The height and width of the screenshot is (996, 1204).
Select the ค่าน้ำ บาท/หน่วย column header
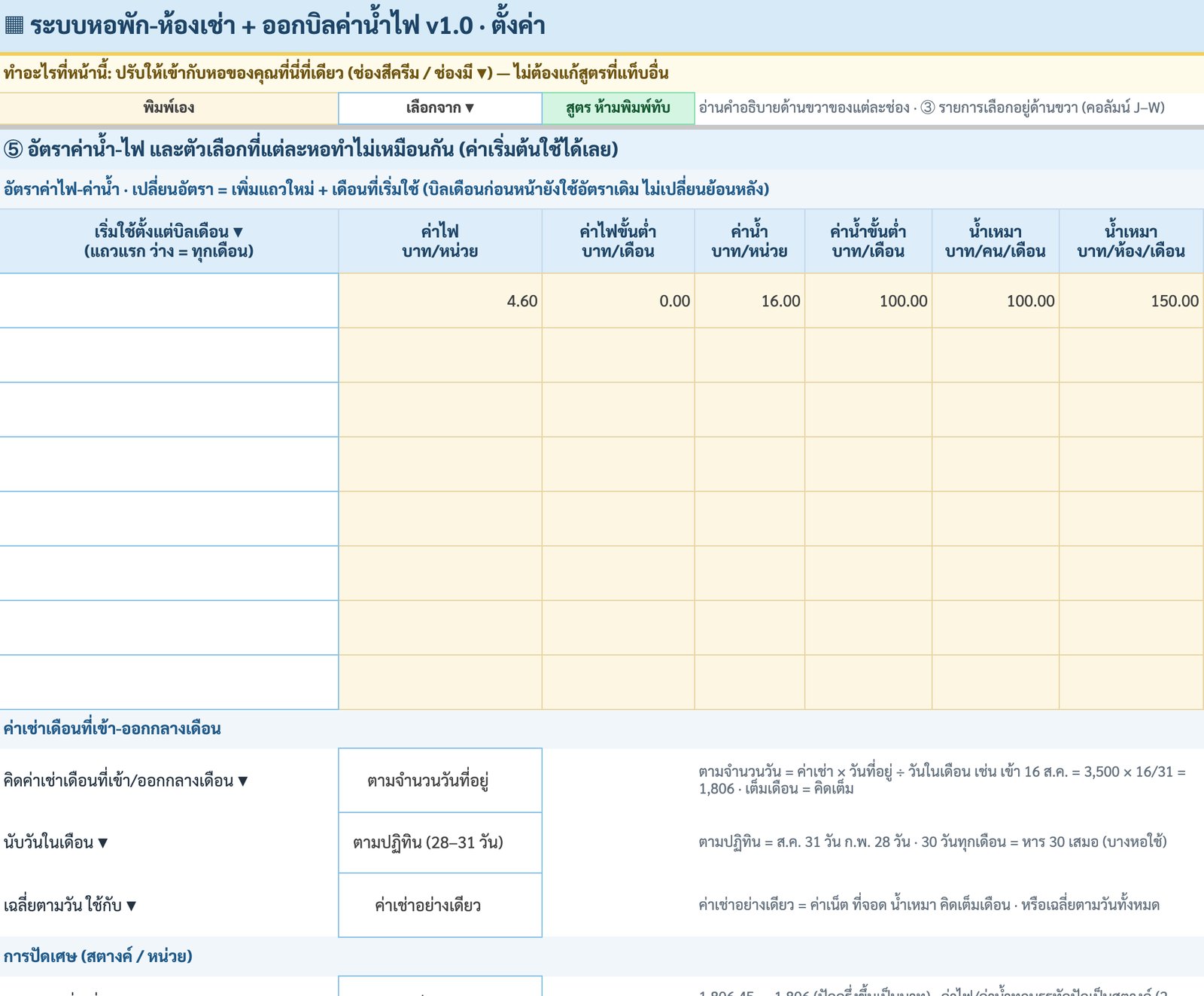tap(749, 241)
